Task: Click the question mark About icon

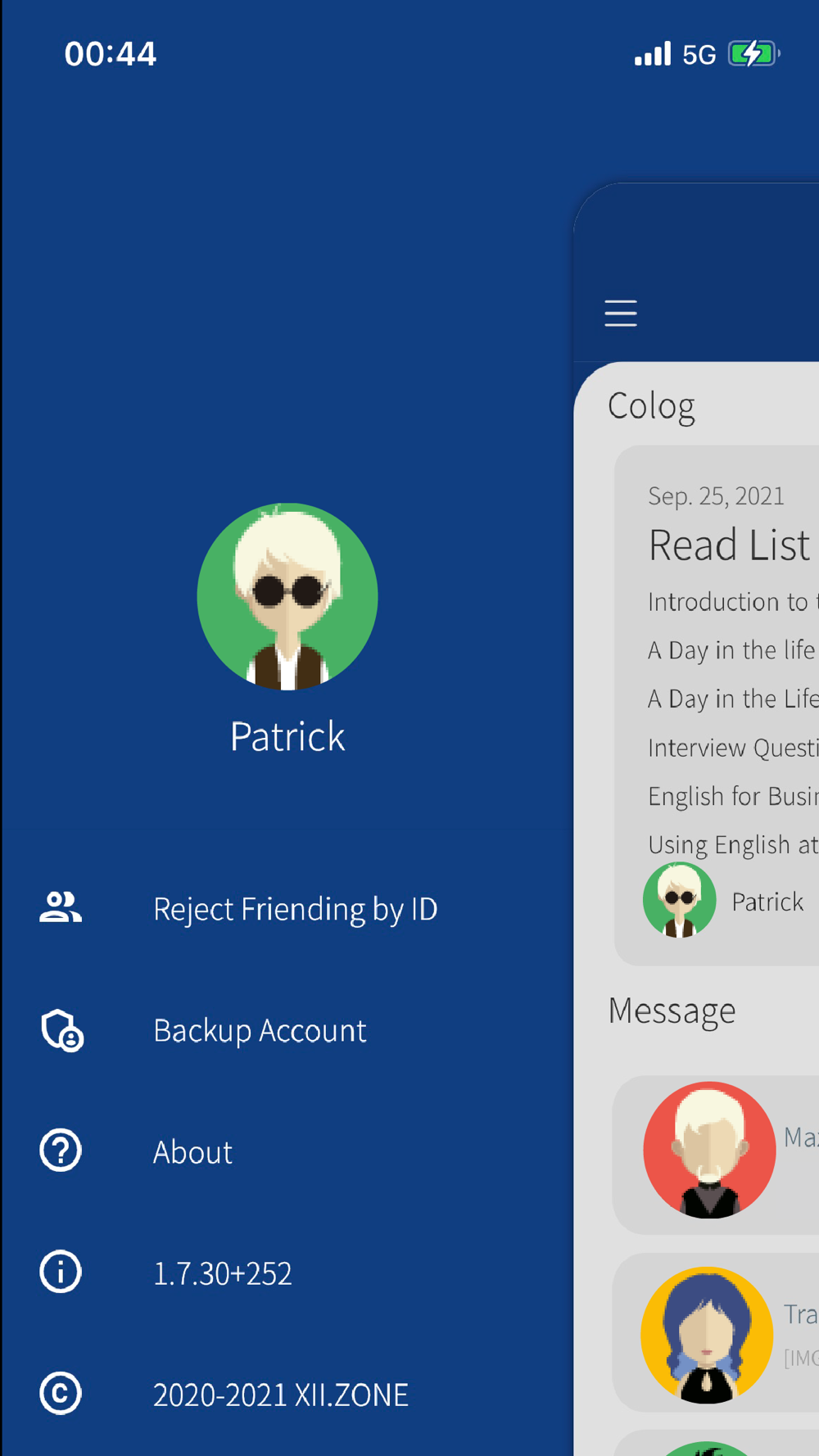Action: (x=61, y=1151)
